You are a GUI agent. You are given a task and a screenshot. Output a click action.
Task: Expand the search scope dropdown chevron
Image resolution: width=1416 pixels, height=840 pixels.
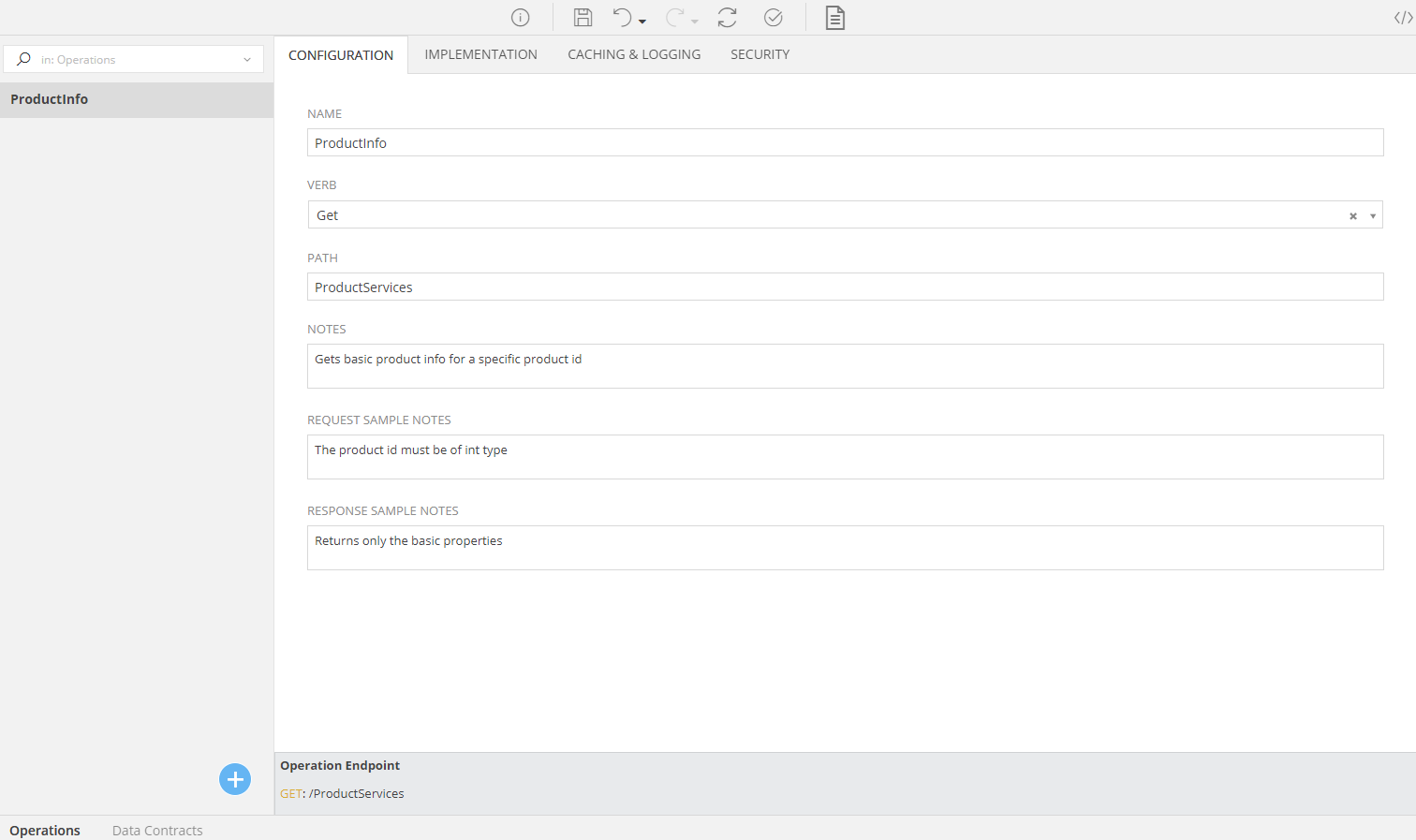point(247,60)
